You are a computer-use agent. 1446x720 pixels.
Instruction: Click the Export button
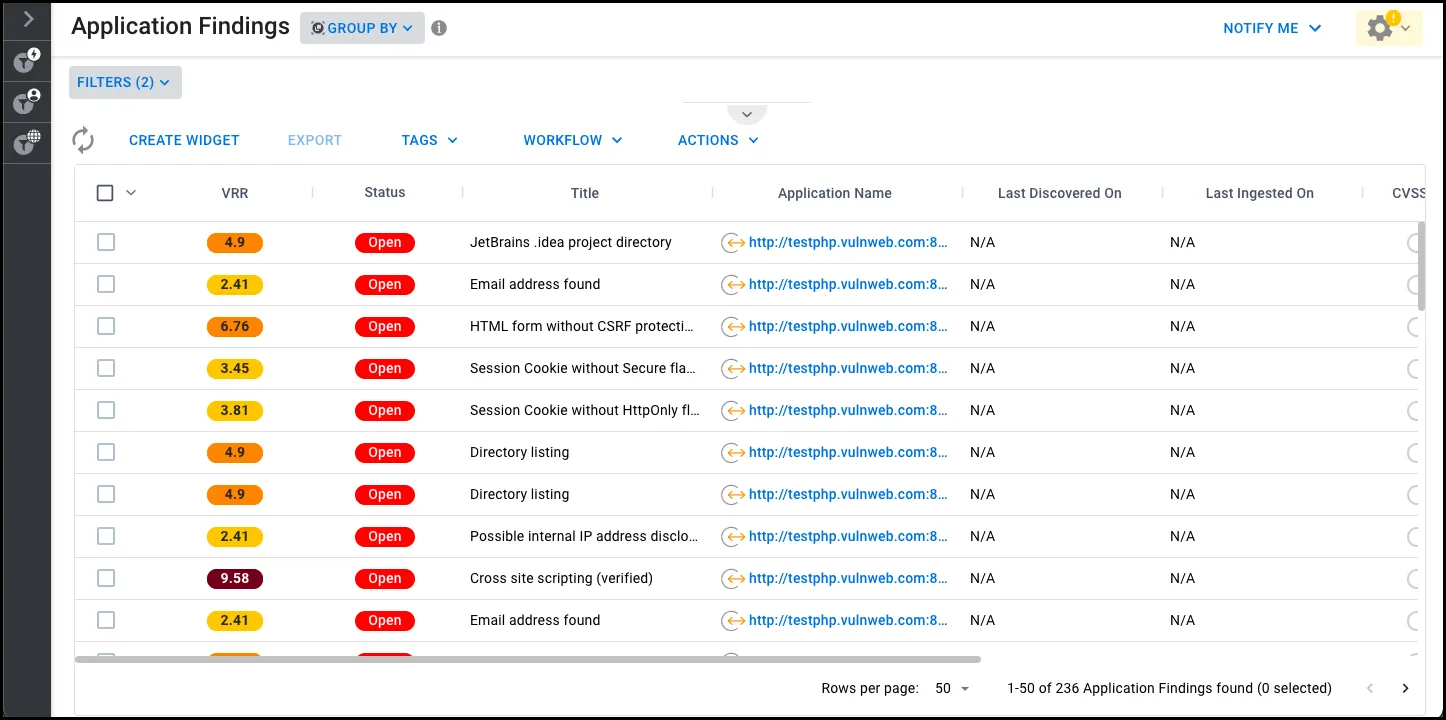click(x=315, y=140)
